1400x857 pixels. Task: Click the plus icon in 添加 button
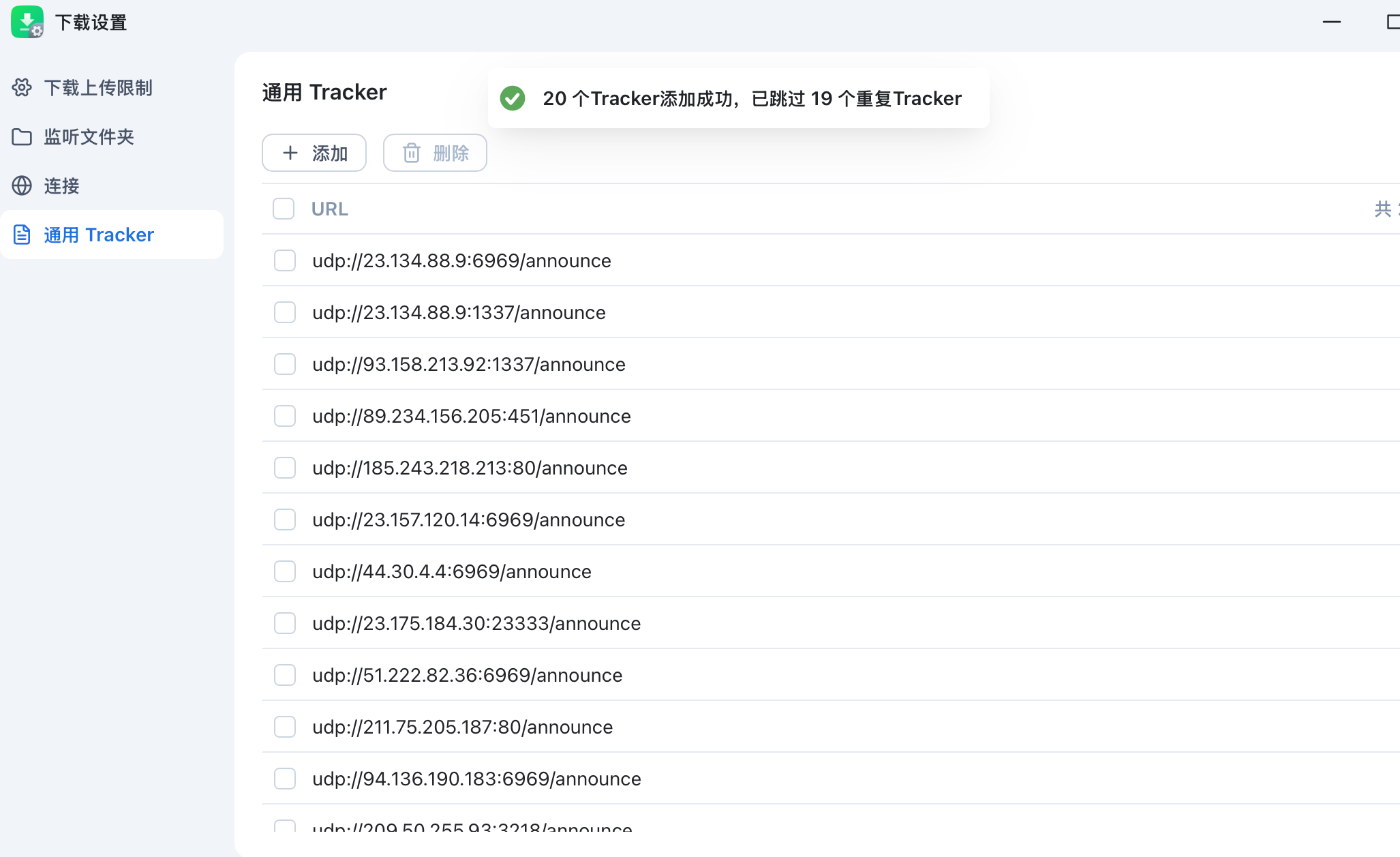[x=290, y=153]
